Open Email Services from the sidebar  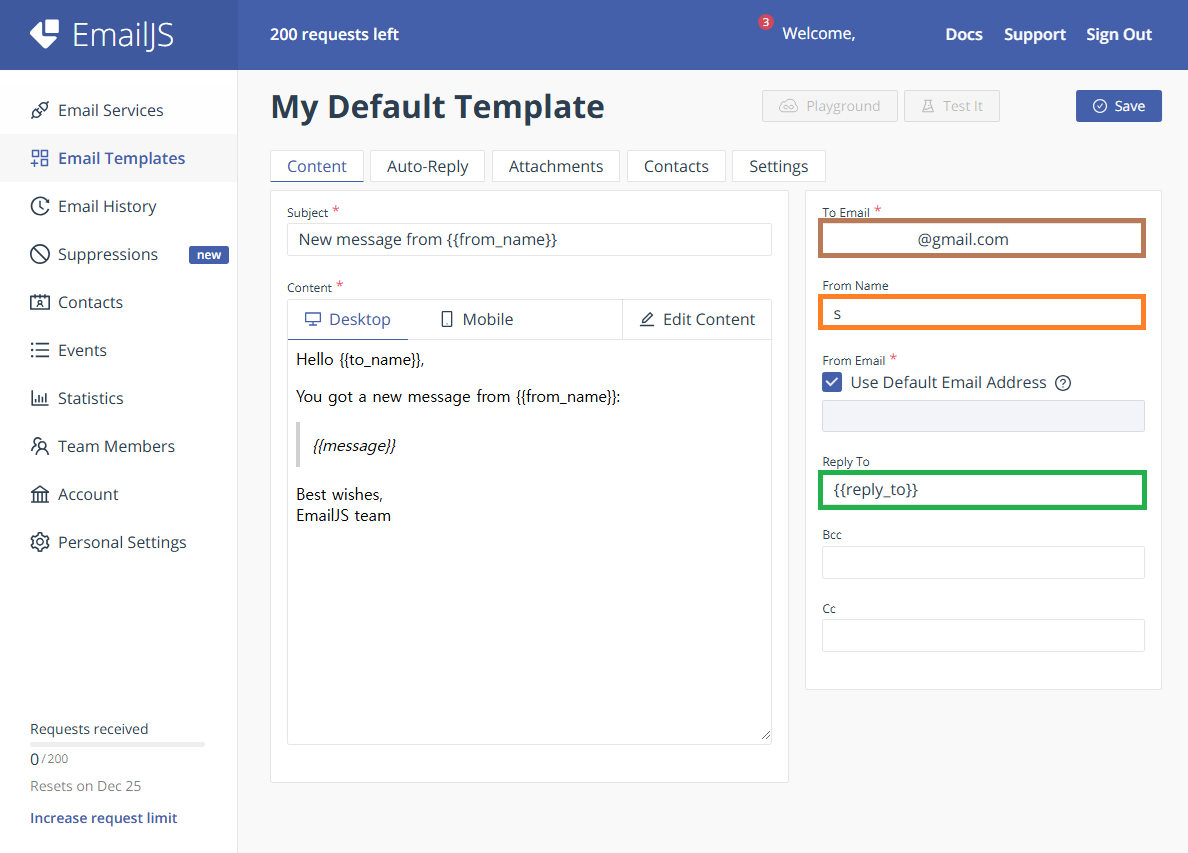click(118, 110)
